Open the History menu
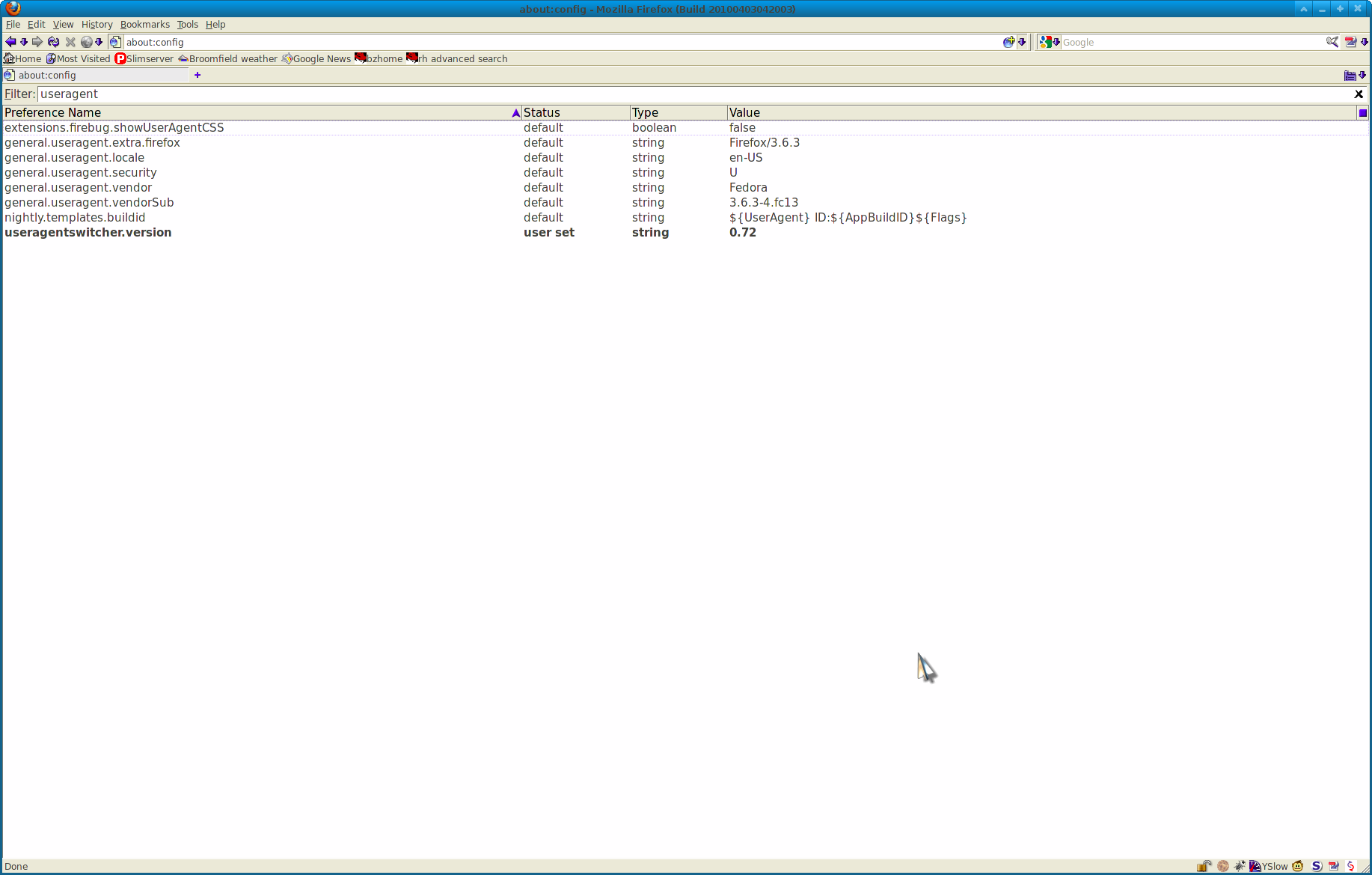This screenshot has height=875, width=1372. [97, 24]
